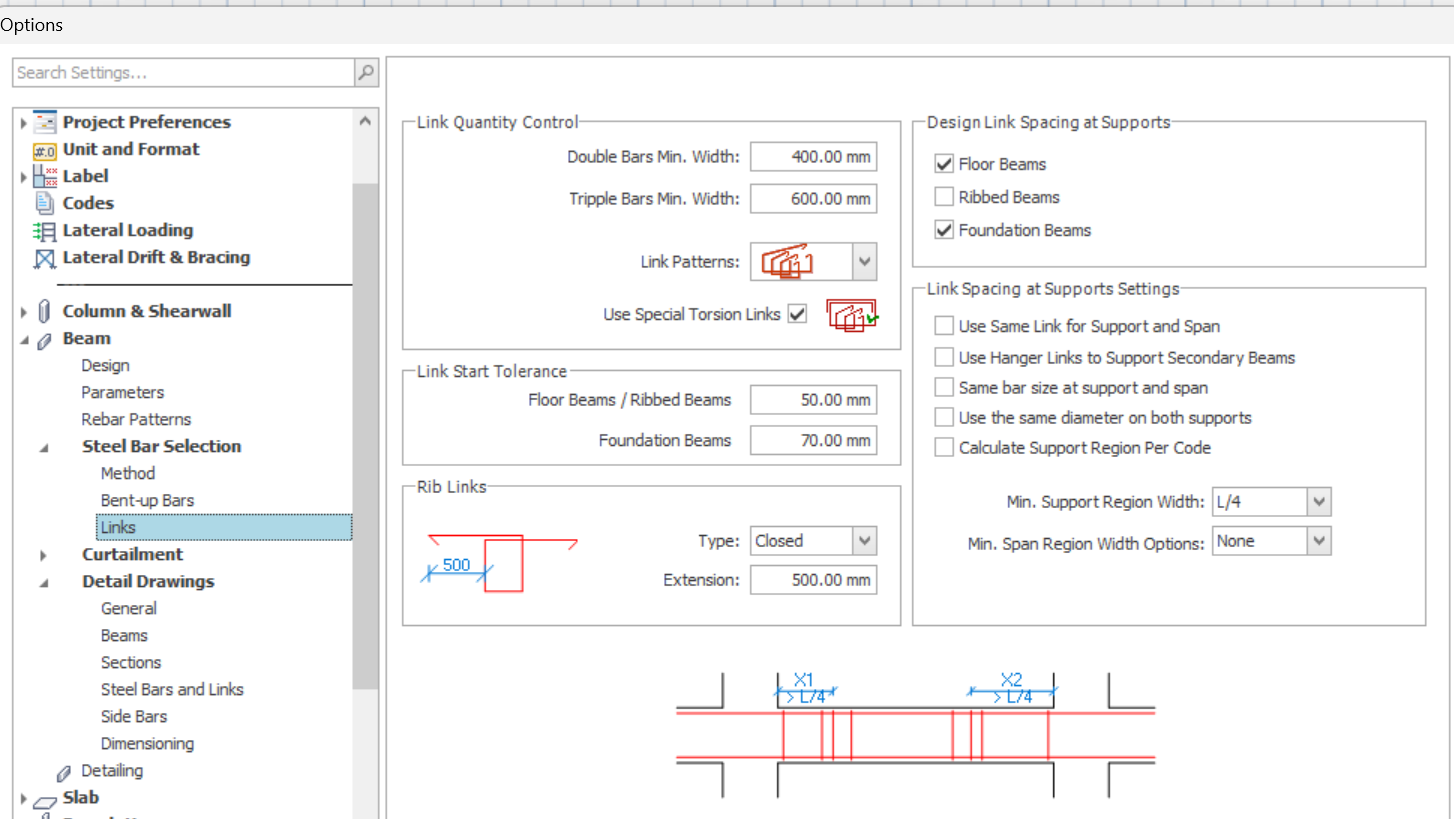Select the Project Preferences icon

click(45, 122)
